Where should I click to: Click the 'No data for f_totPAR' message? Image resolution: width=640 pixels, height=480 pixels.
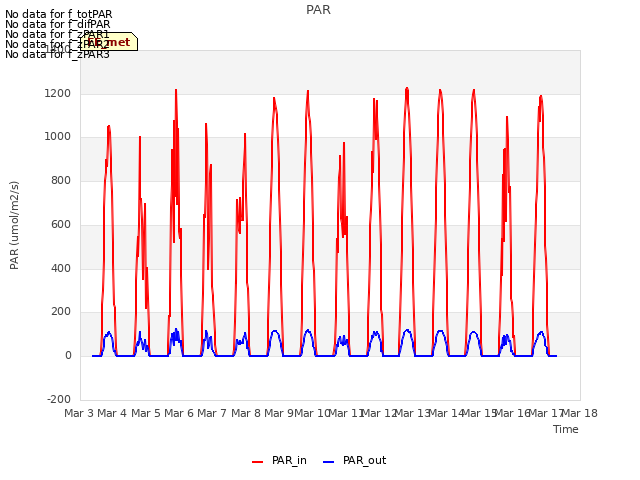coord(59,15)
